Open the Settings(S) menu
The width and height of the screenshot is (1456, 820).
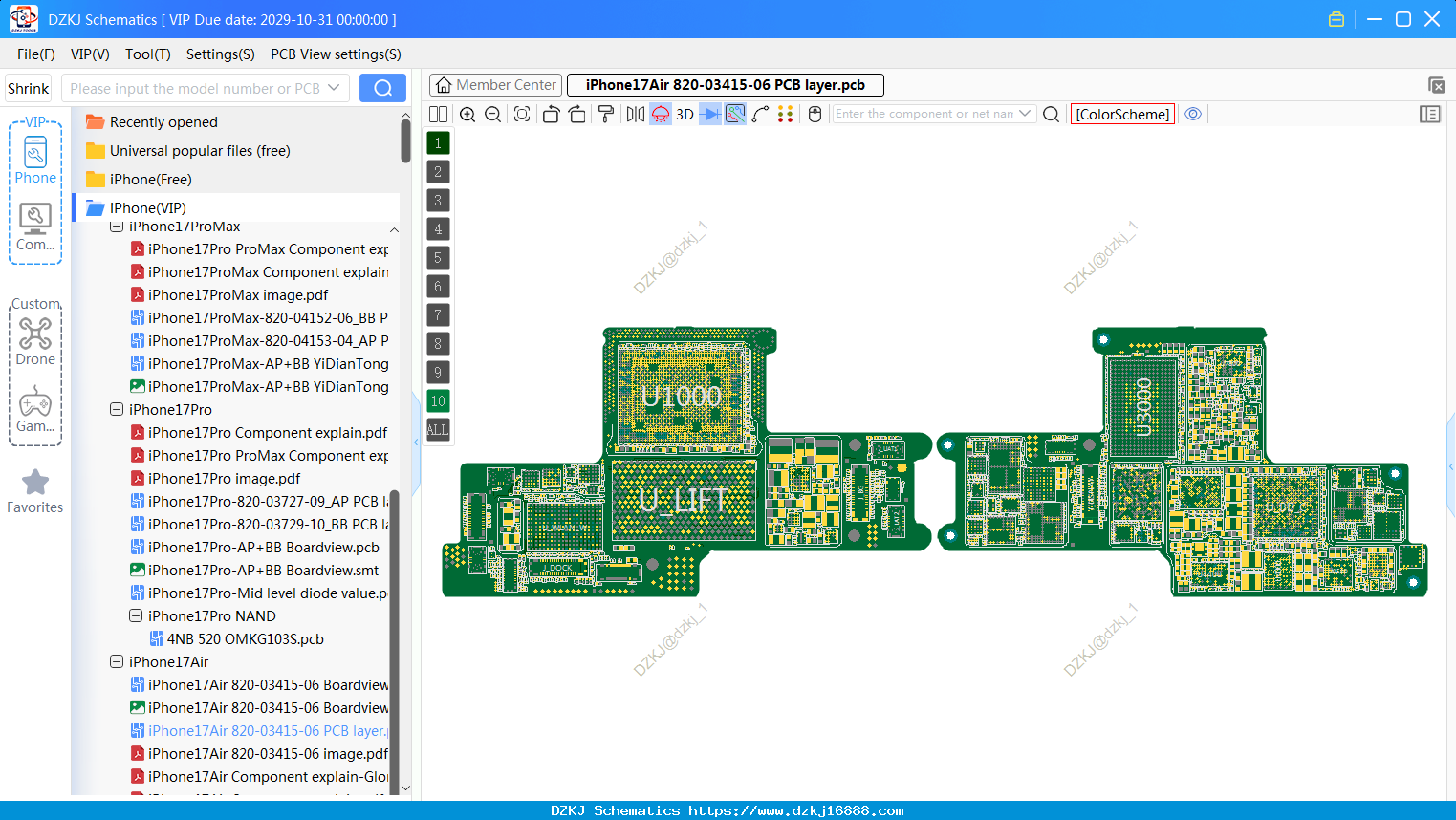coord(221,54)
